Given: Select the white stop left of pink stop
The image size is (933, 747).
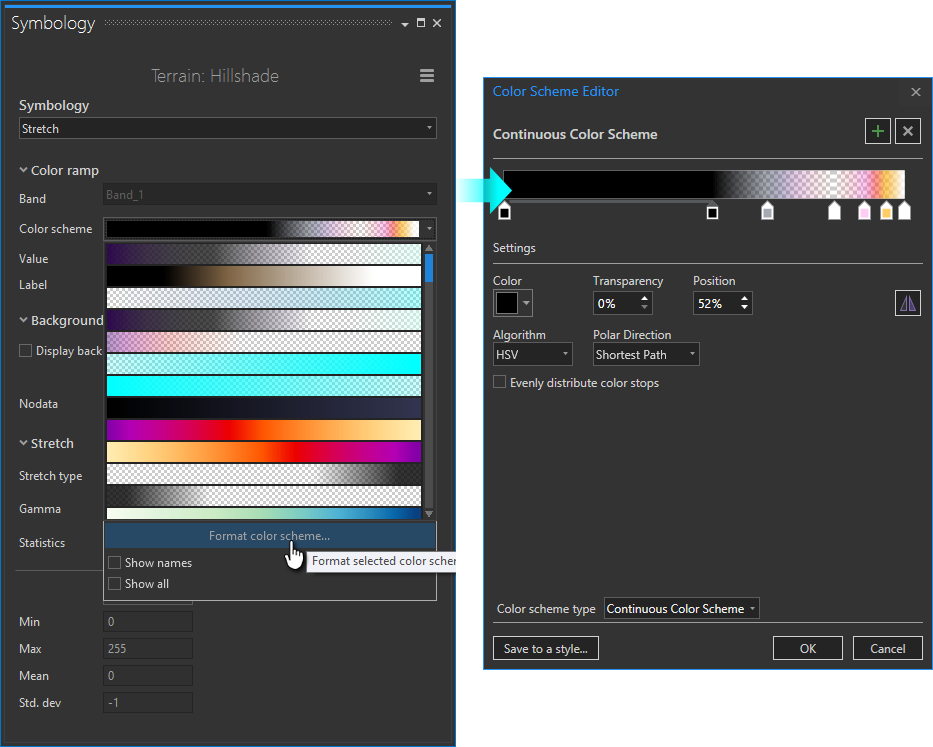Looking at the screenshot, I should point(834,211).
